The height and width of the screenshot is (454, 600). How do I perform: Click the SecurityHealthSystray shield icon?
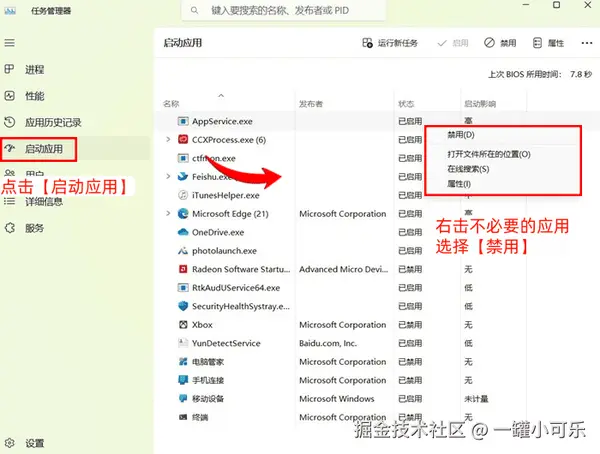click(183, 306)
